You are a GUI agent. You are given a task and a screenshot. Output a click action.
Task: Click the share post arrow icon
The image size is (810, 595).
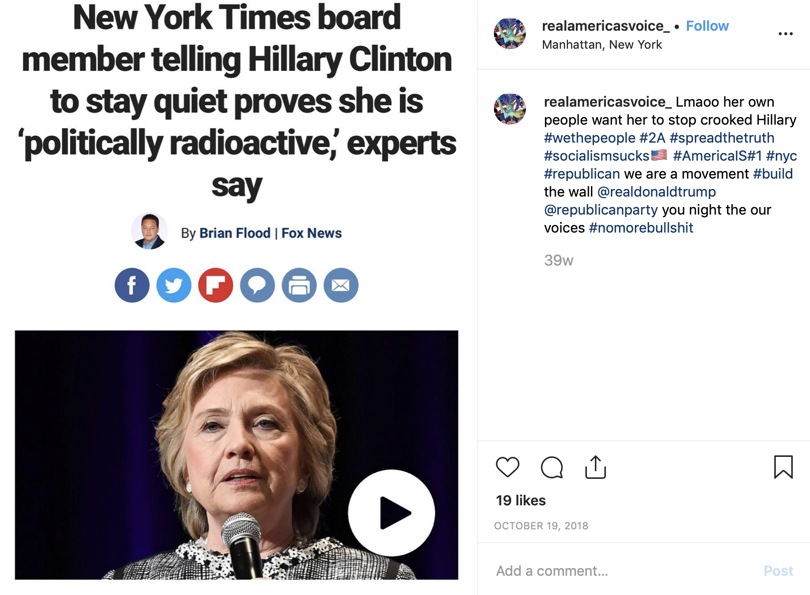point(595,467)
